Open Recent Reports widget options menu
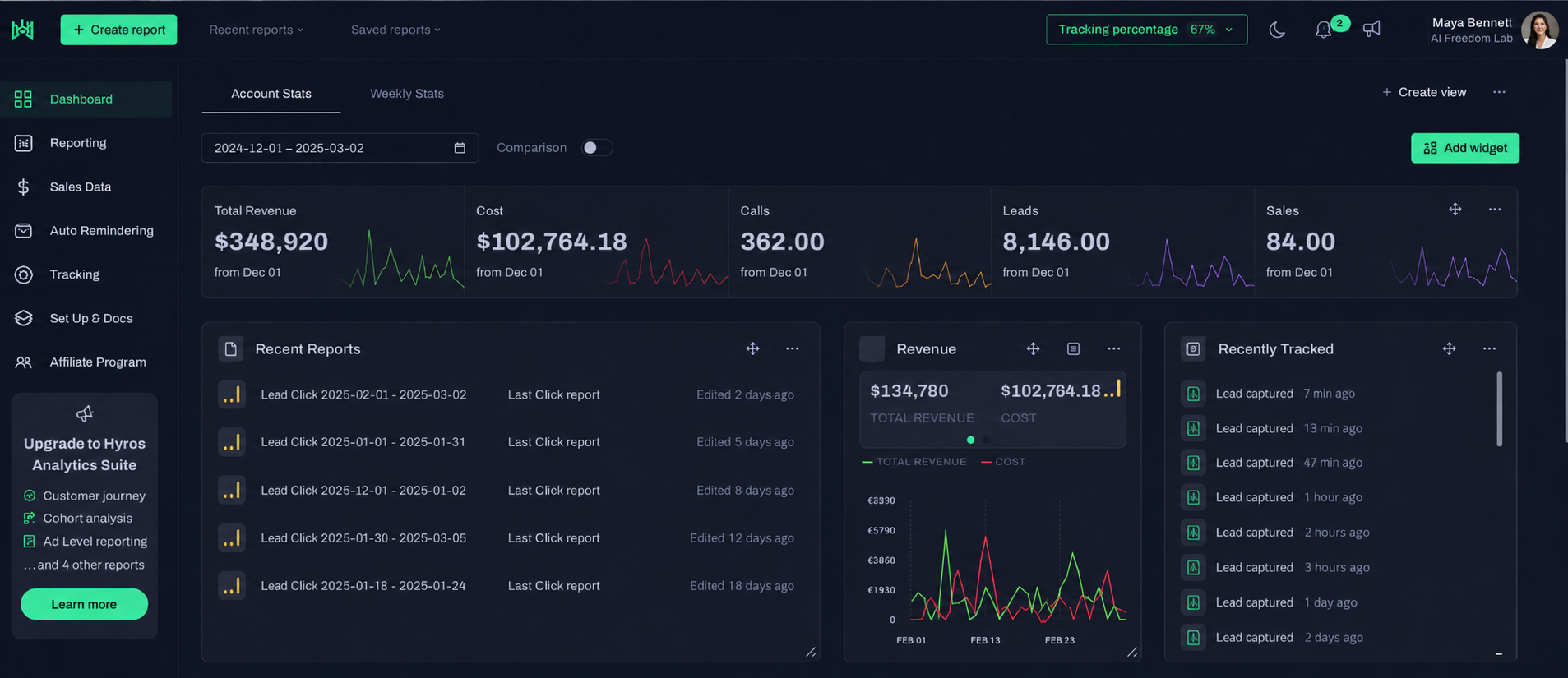The image size is (1568, 678). (792, 348)
